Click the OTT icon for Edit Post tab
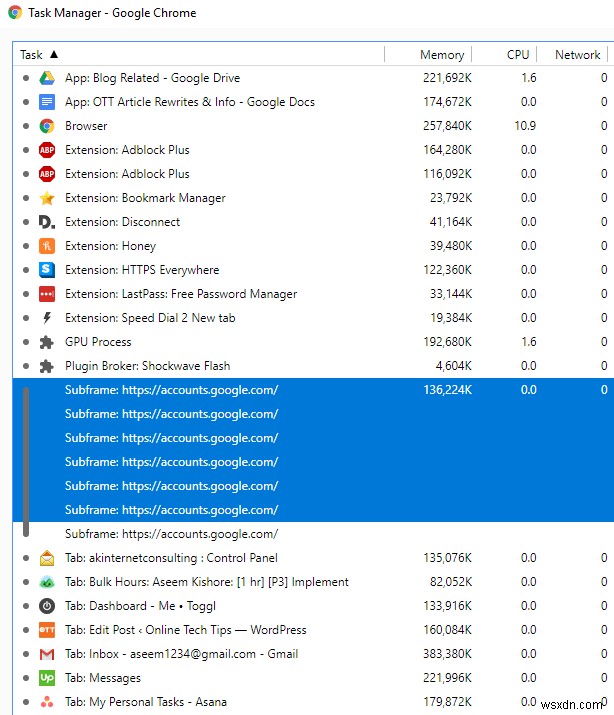The height and width of the screenshot is (715, 614). [x=47, y=630]
